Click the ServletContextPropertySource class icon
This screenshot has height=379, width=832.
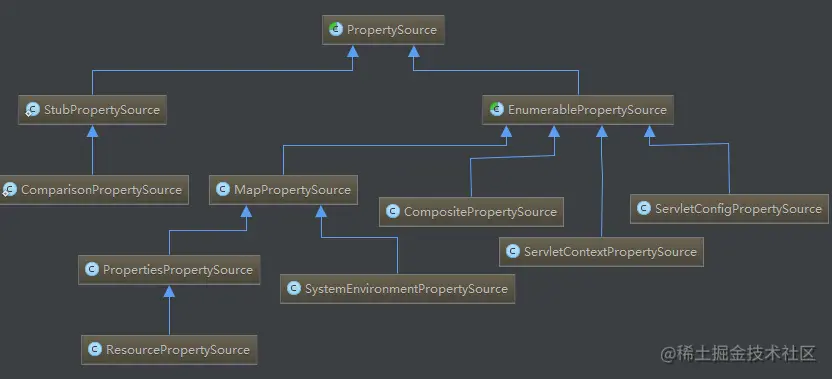click(513, 251)
